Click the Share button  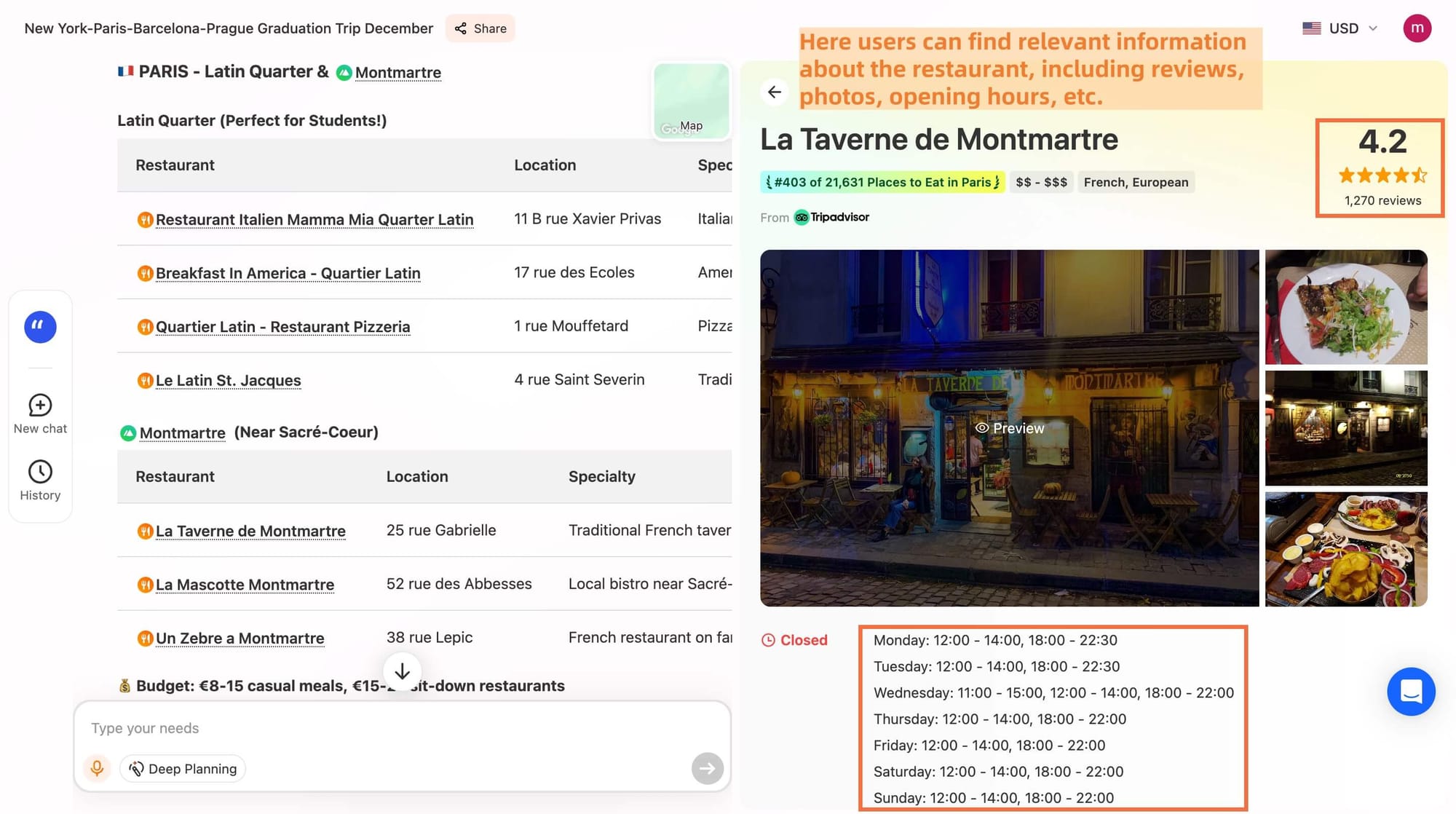coord(480,28)
